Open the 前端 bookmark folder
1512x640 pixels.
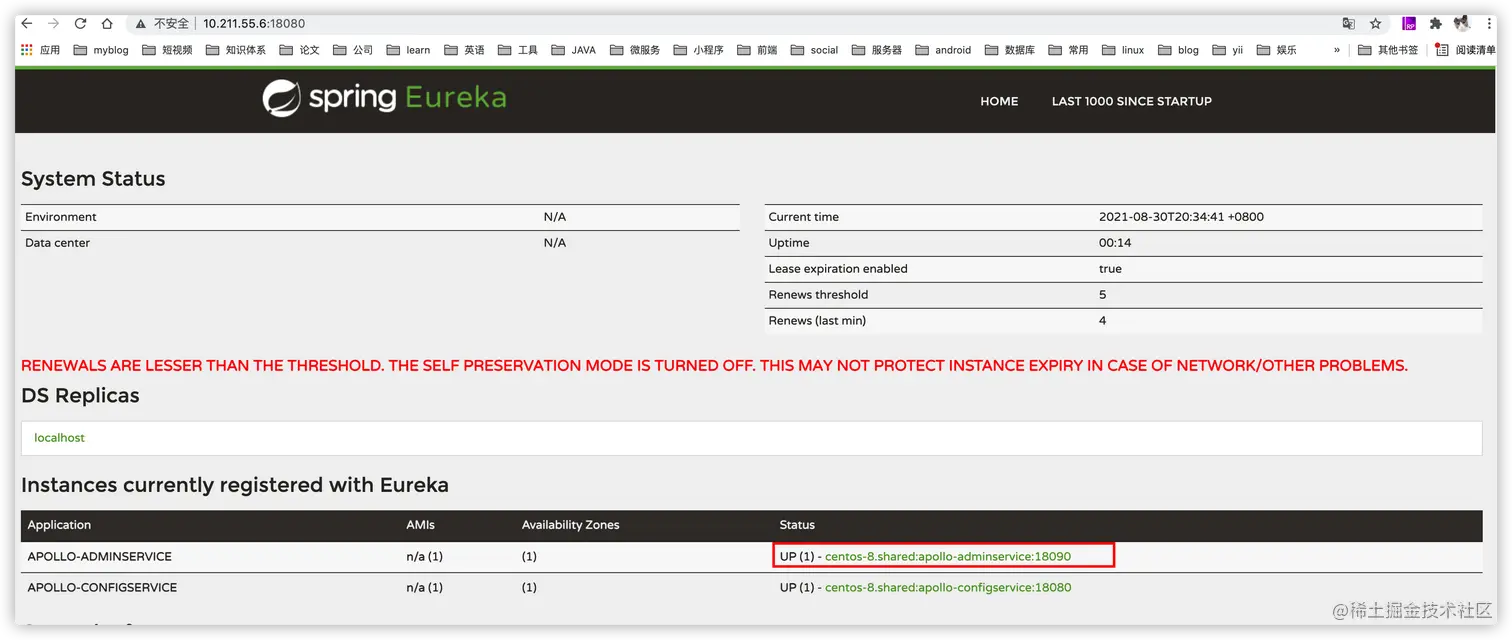click(x=757, y=50)
